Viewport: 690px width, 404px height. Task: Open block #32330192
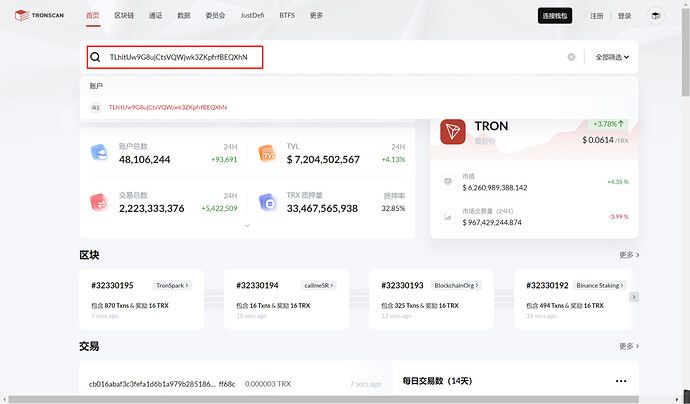tap(547, 285)
